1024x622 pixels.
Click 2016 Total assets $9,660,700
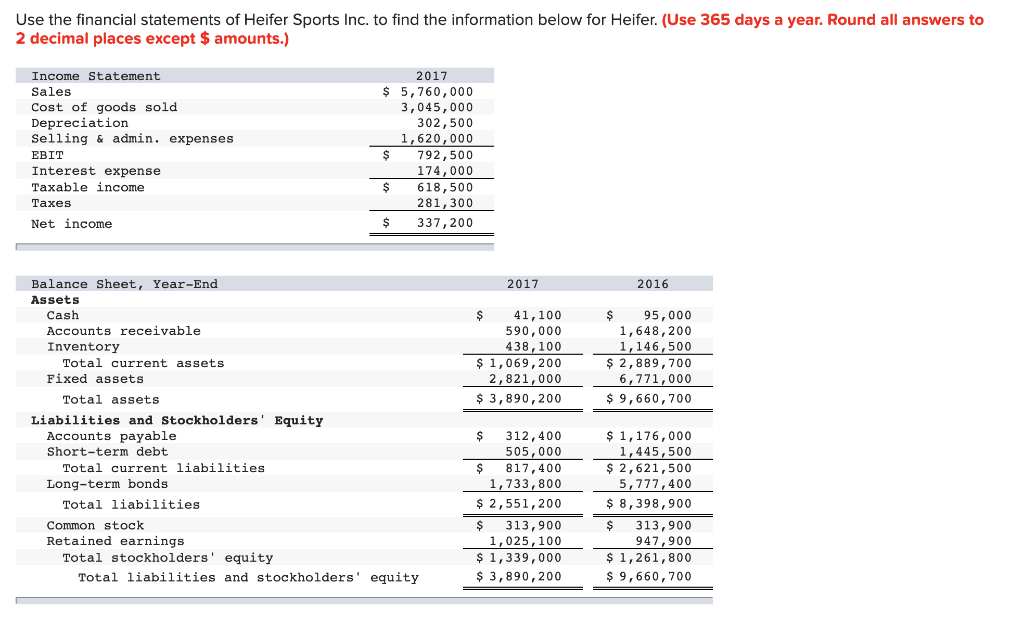(x=648, y=399)
